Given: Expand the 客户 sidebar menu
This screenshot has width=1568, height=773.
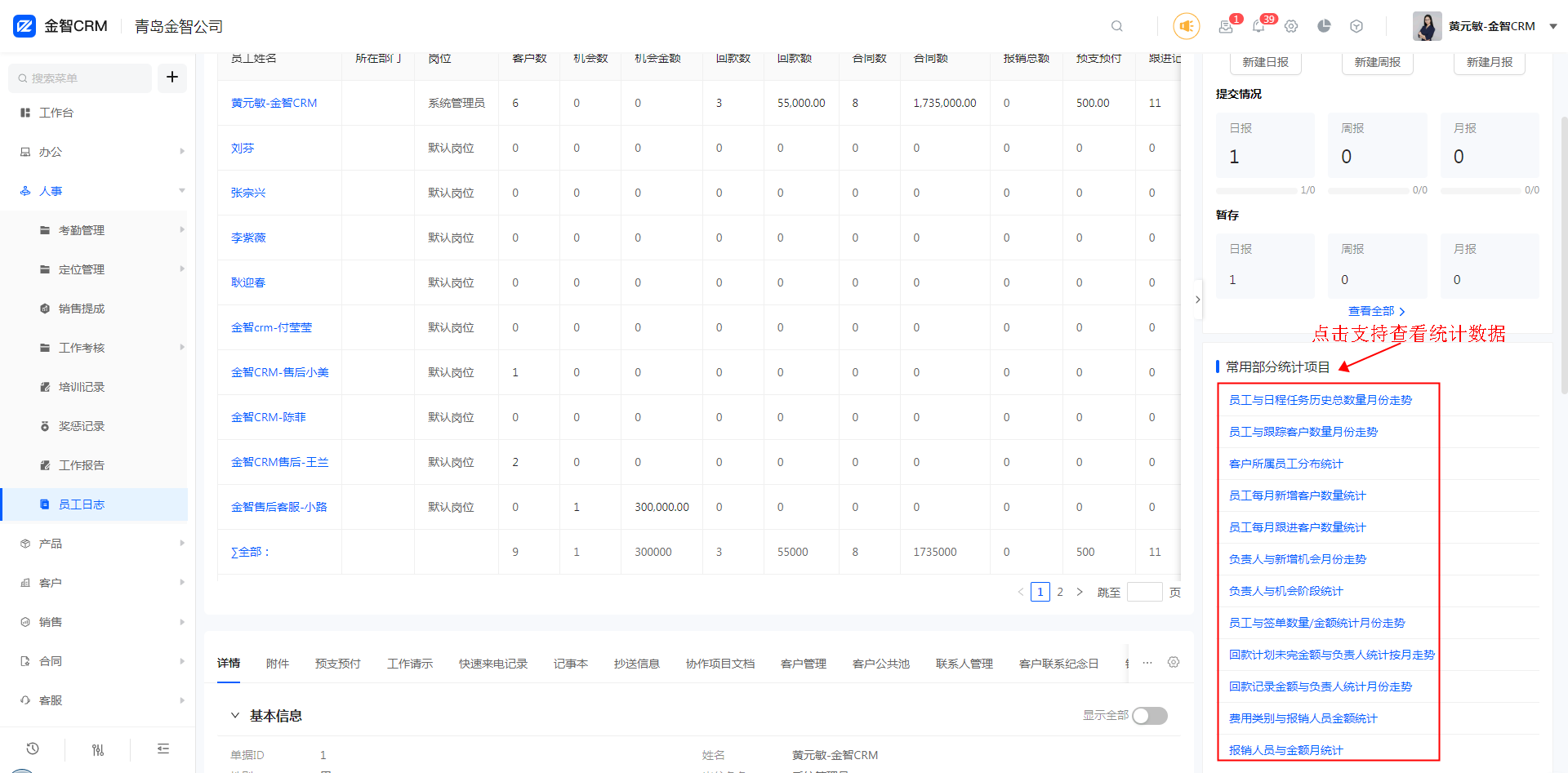Looking at the screenshot, I should tap(97, 583).
